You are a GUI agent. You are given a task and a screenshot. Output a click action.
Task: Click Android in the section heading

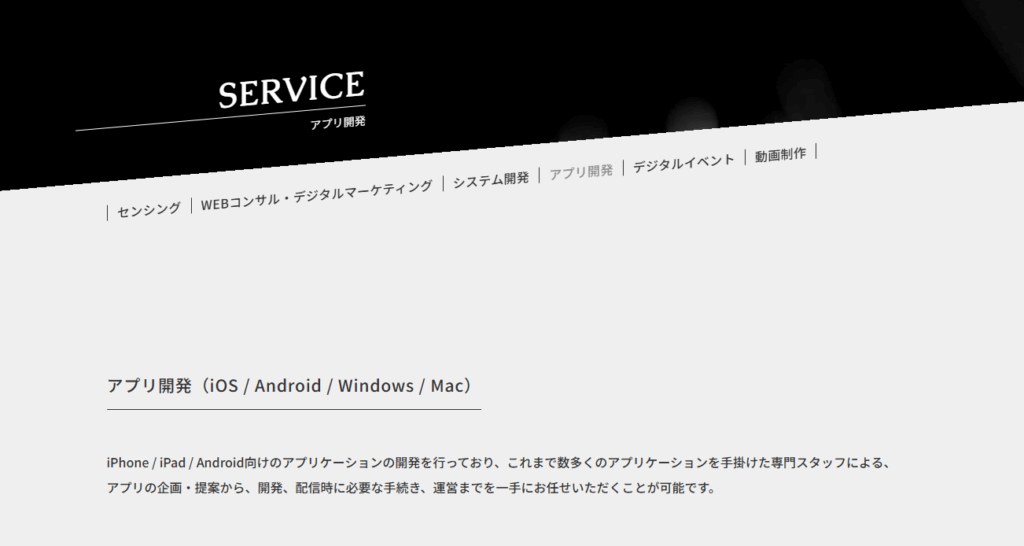[x=288, y=386]
